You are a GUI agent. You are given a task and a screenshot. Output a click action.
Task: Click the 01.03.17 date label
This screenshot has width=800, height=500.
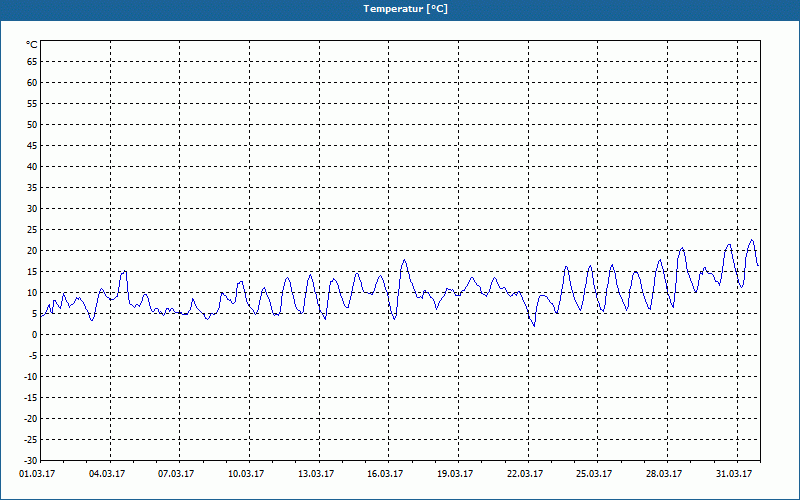pyautogui.click(x=37, y=474)
